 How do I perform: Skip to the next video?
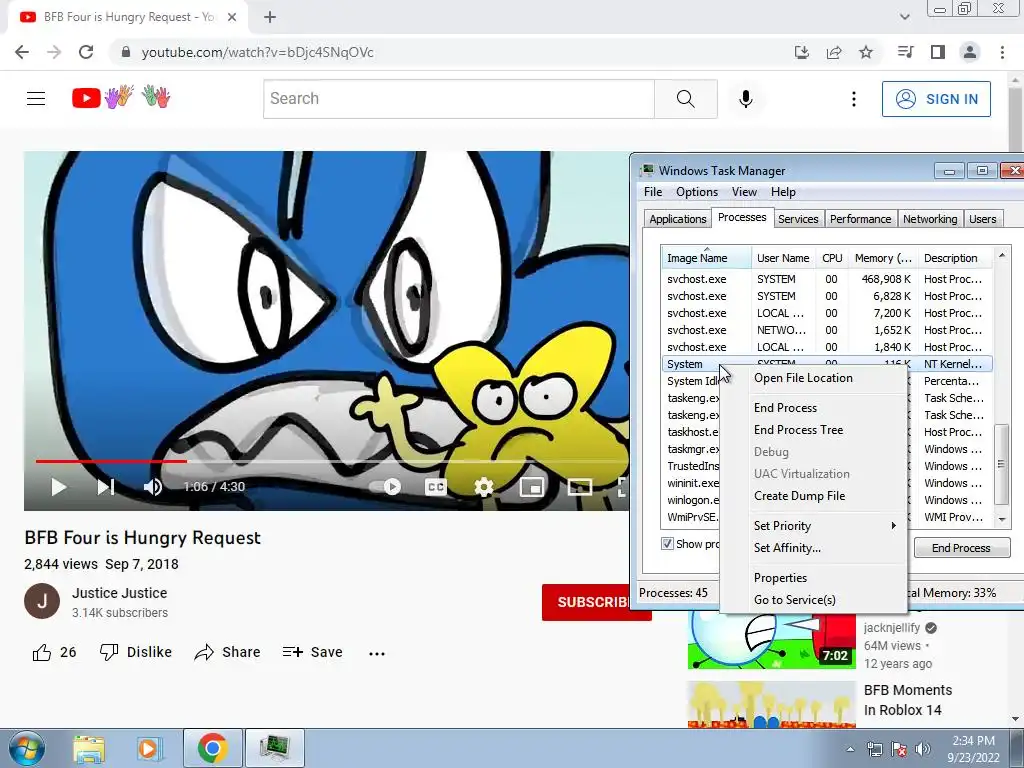(x=106, y=487)
